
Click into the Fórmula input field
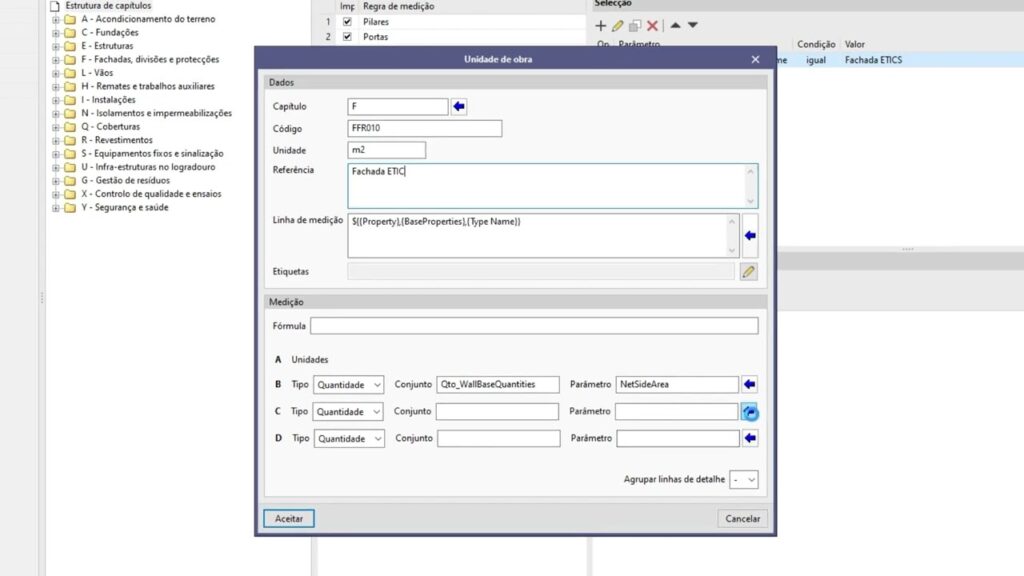tap(534, 326)
